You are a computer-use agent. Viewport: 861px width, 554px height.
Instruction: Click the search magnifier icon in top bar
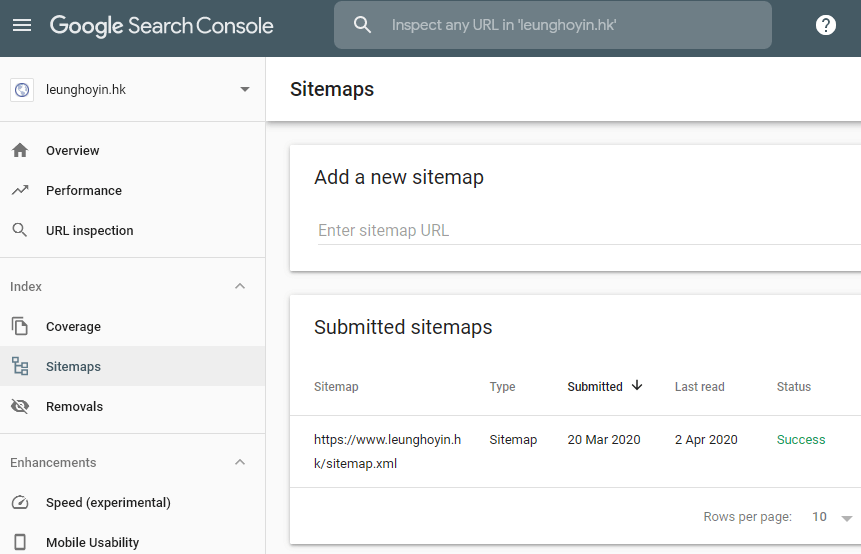click(362, 25)
